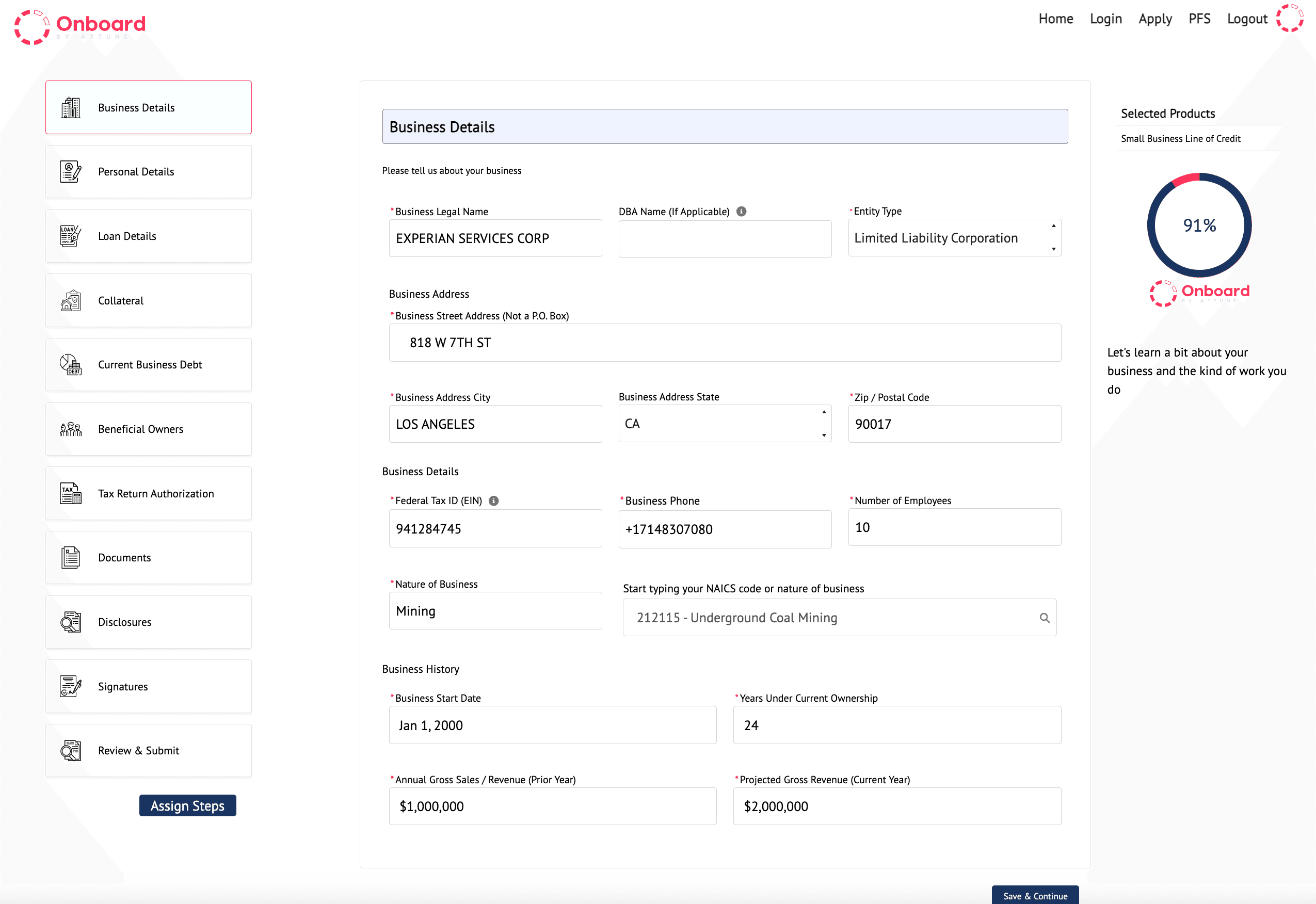Open Current Business Debt step
The width and height of the screenshot is (1316, 904).
click(x=149, y=365)
